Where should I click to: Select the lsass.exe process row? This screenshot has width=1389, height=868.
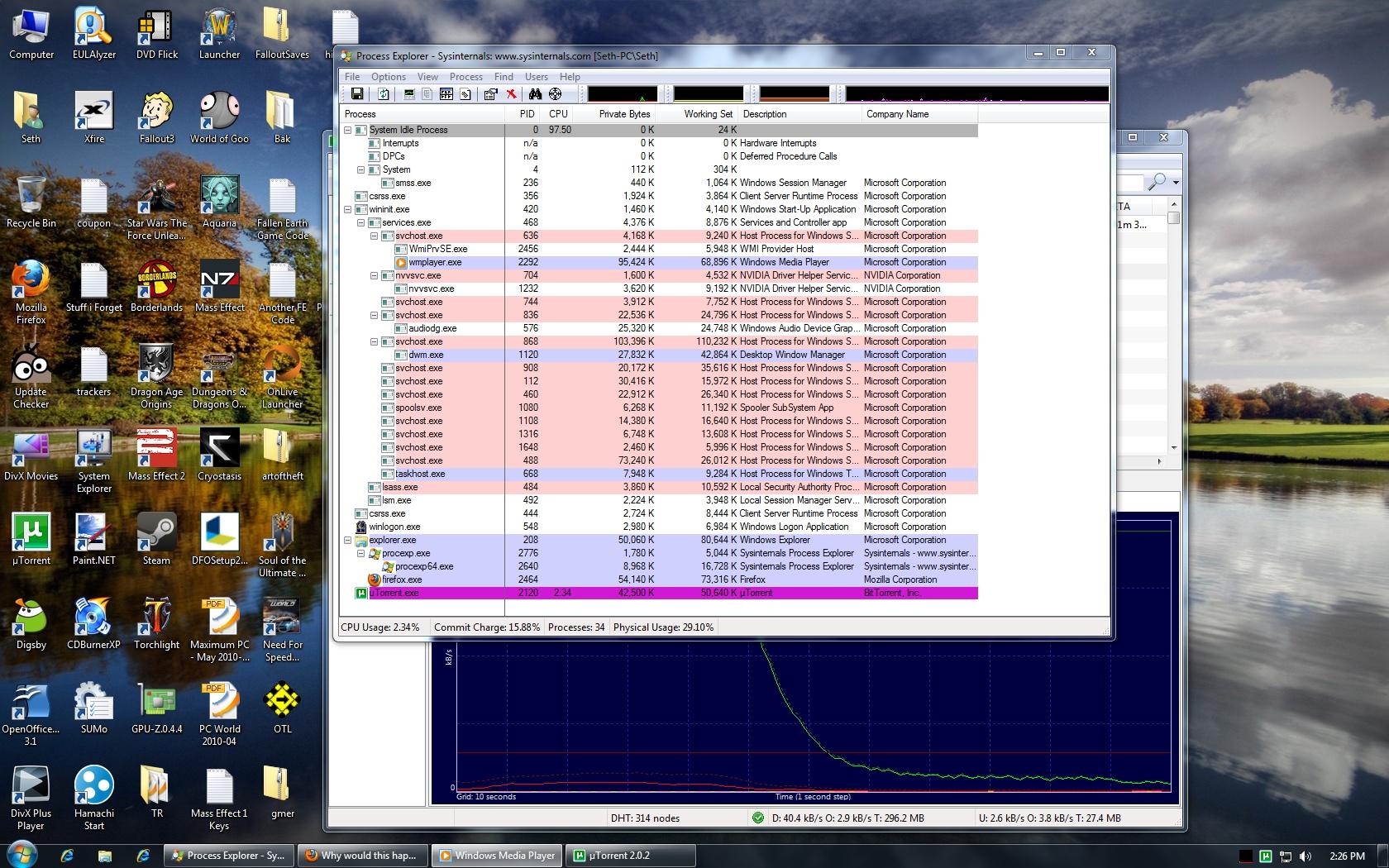click(x=659, y=487)
